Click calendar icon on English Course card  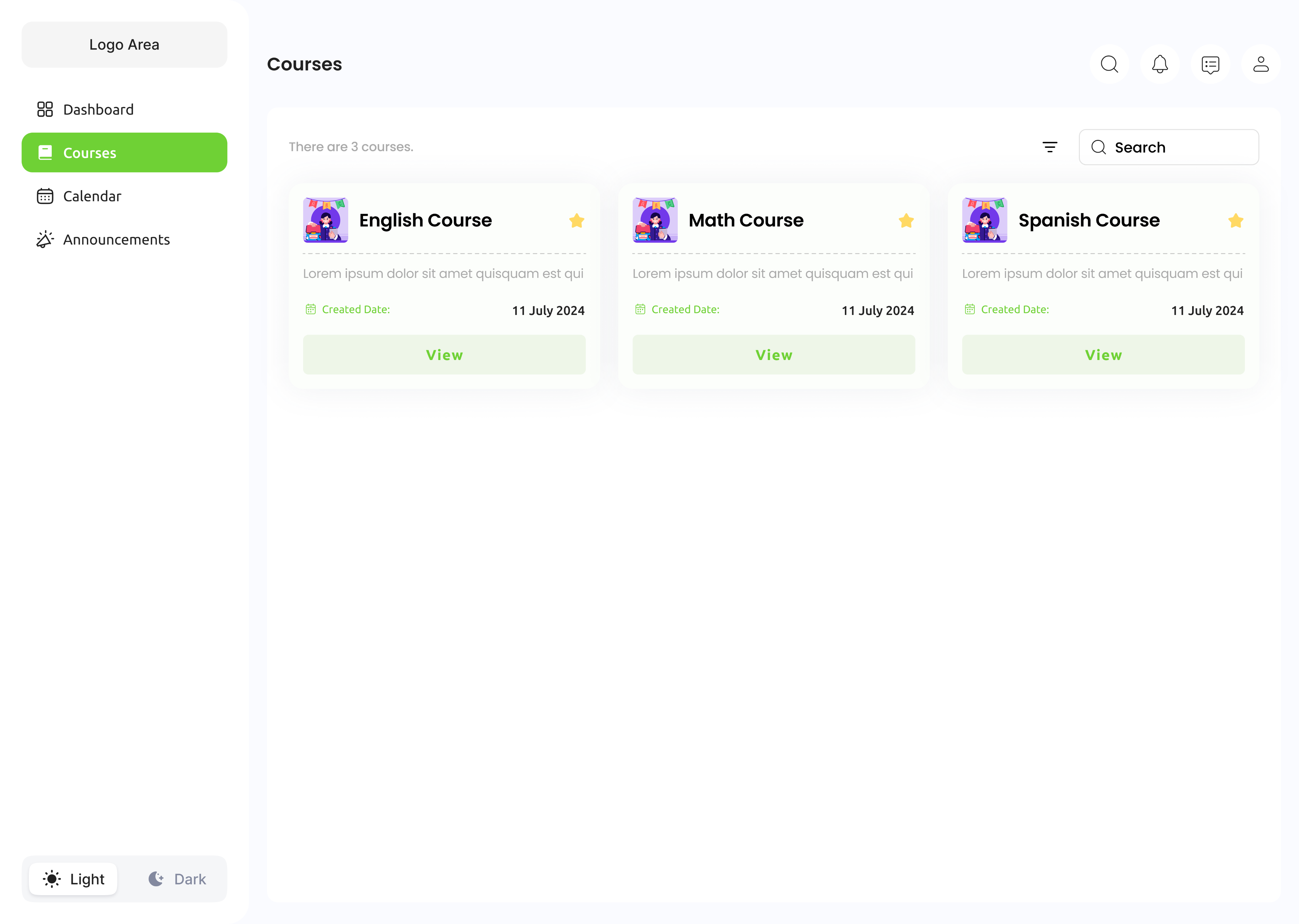[x=310, y=310]
